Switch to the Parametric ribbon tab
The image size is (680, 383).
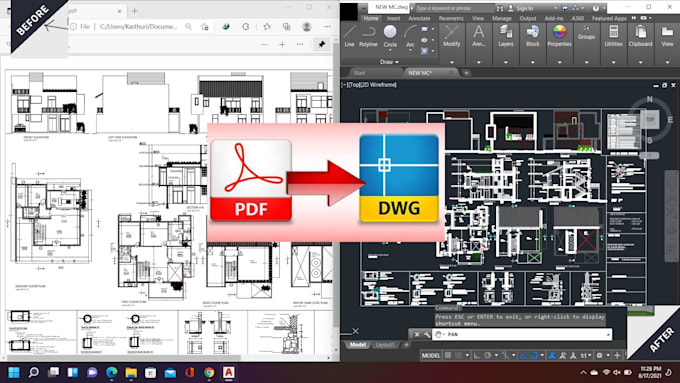(451, 18)
